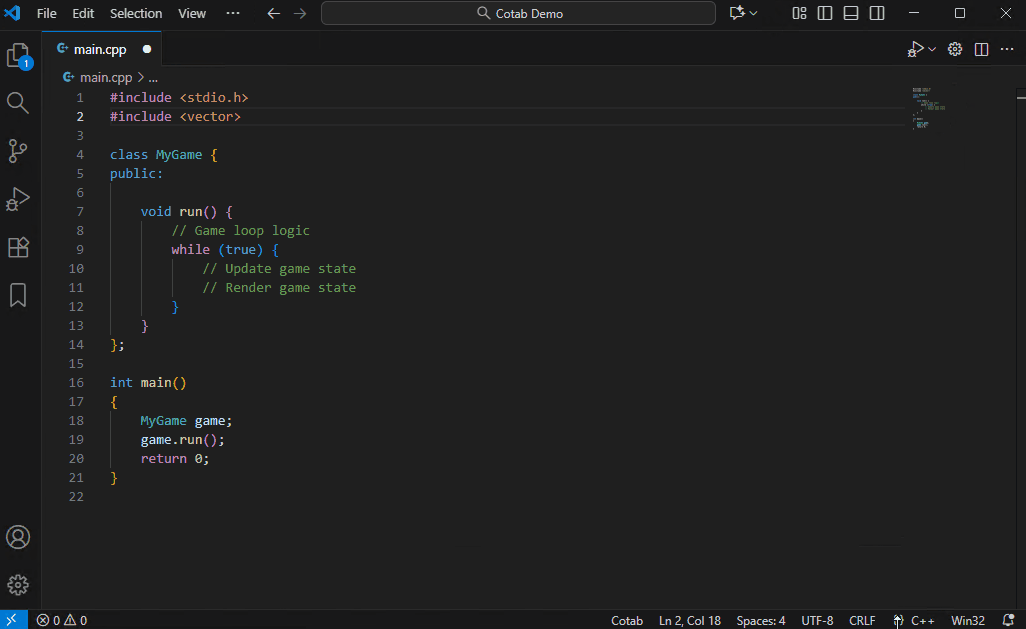Open the Run and Debug view
Screen dimensions: 1026x629
18,199
